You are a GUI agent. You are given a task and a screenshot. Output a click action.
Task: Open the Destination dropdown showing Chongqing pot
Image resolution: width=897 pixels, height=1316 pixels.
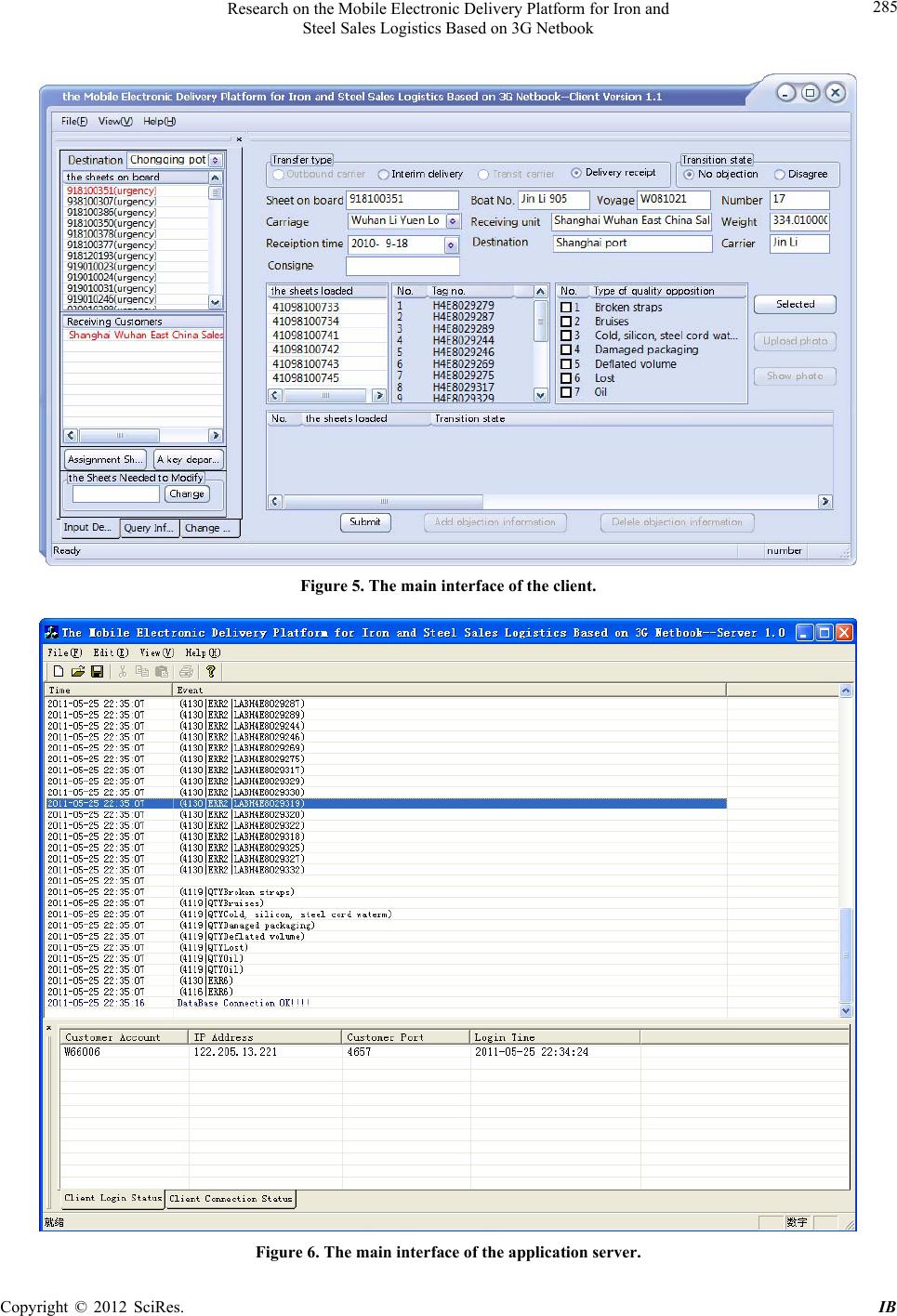tap(215, 160)
